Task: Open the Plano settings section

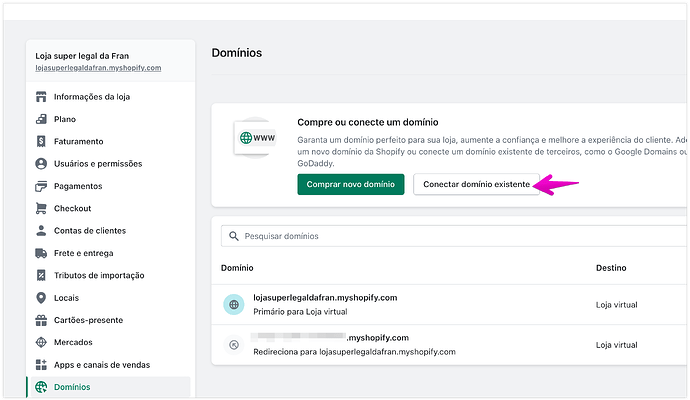Action: click(x=64, y=119)
